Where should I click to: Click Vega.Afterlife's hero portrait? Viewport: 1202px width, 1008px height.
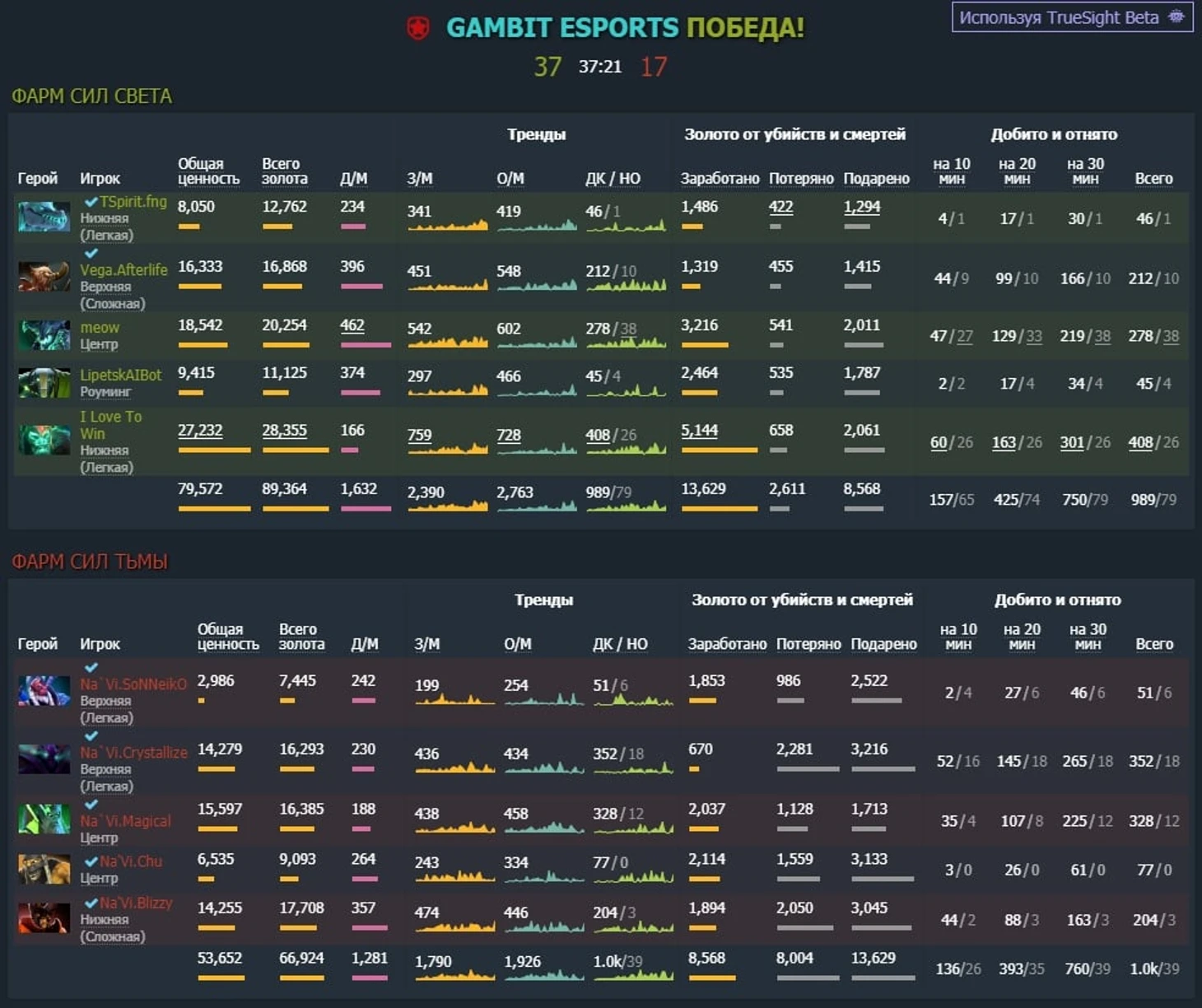[44, 277]
